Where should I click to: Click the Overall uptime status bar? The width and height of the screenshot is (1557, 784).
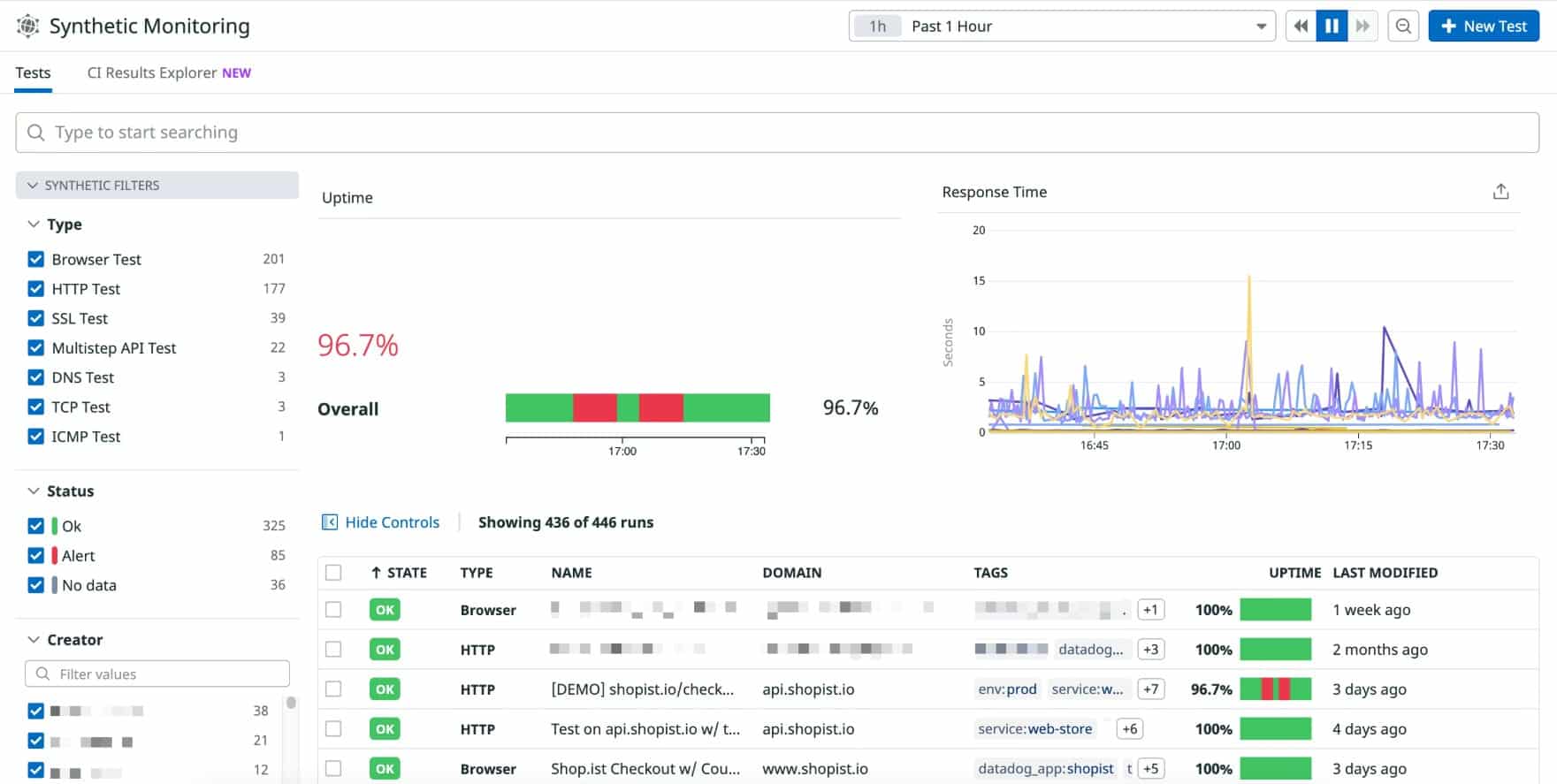tap(637, 407)
